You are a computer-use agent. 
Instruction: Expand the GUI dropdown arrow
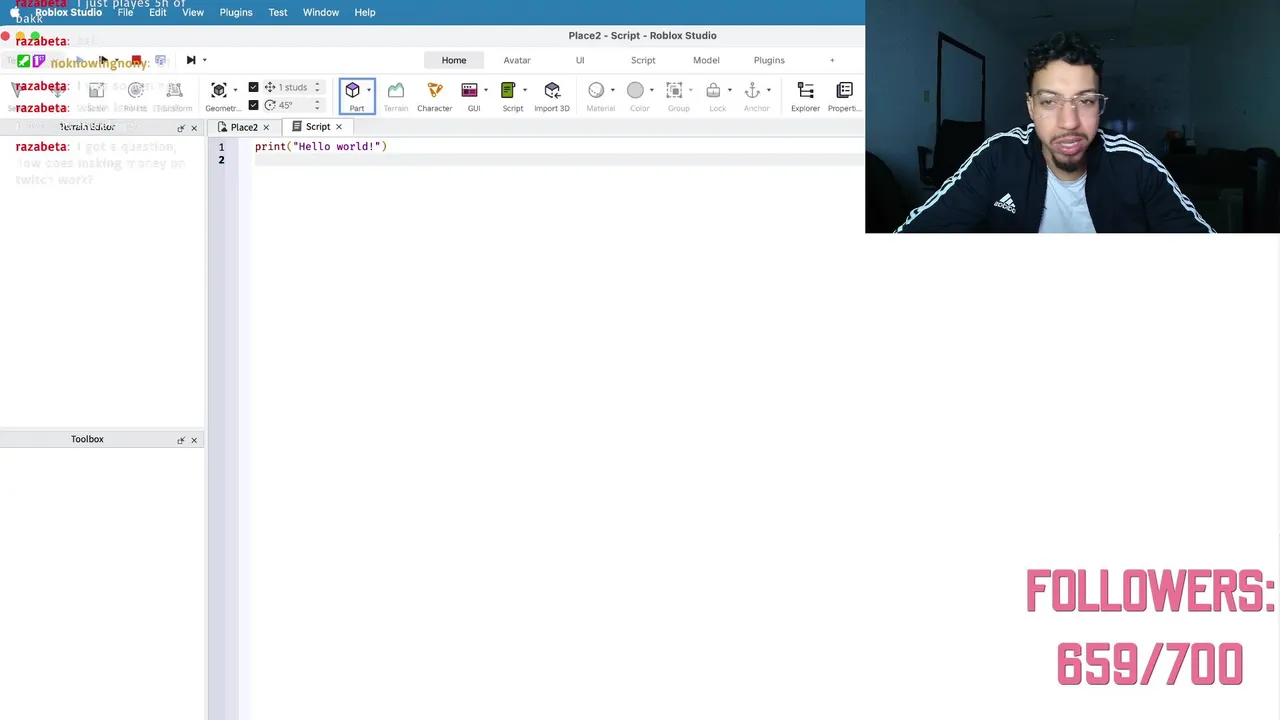[x=486, y=91]
